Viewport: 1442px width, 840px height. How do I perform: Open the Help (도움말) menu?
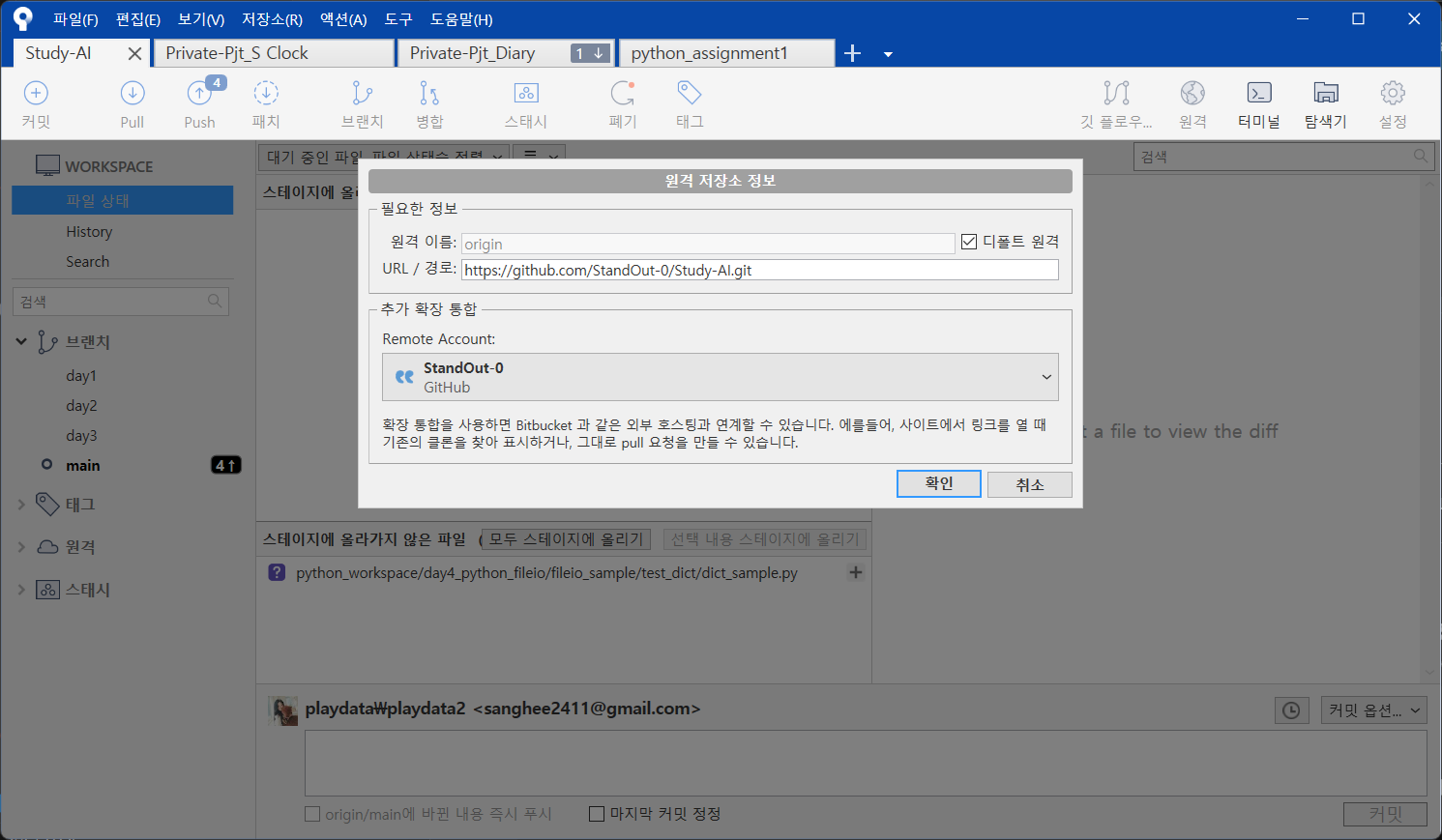click(461, 19)
